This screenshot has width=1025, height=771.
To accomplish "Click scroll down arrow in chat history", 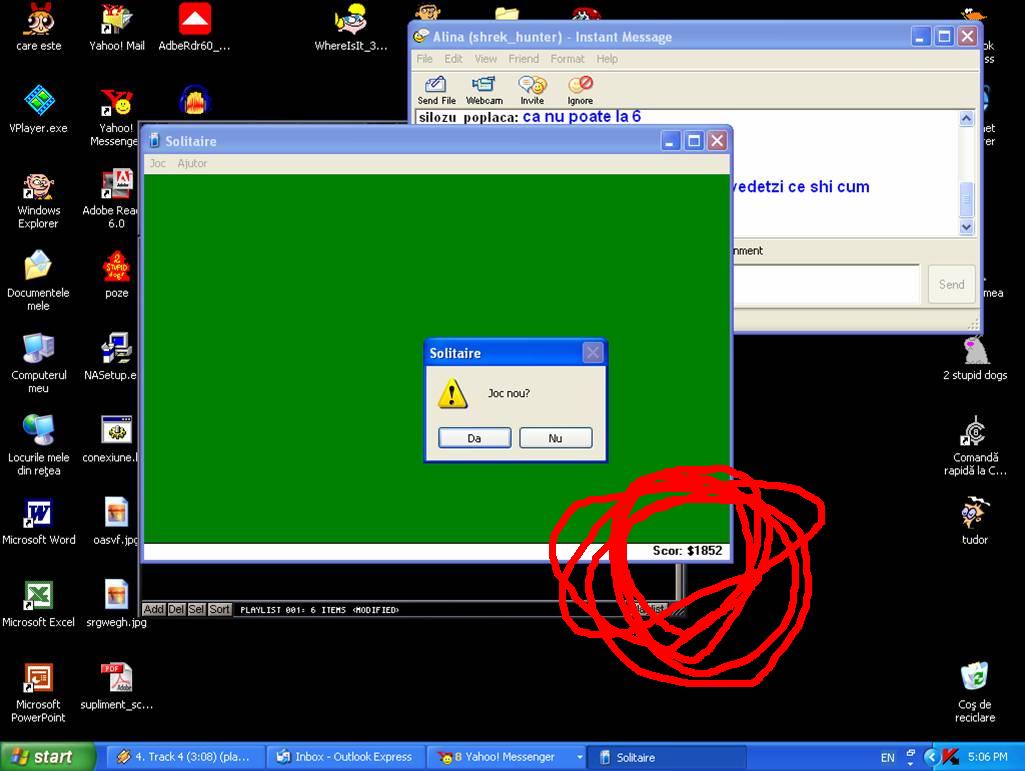I will point(966,227).
